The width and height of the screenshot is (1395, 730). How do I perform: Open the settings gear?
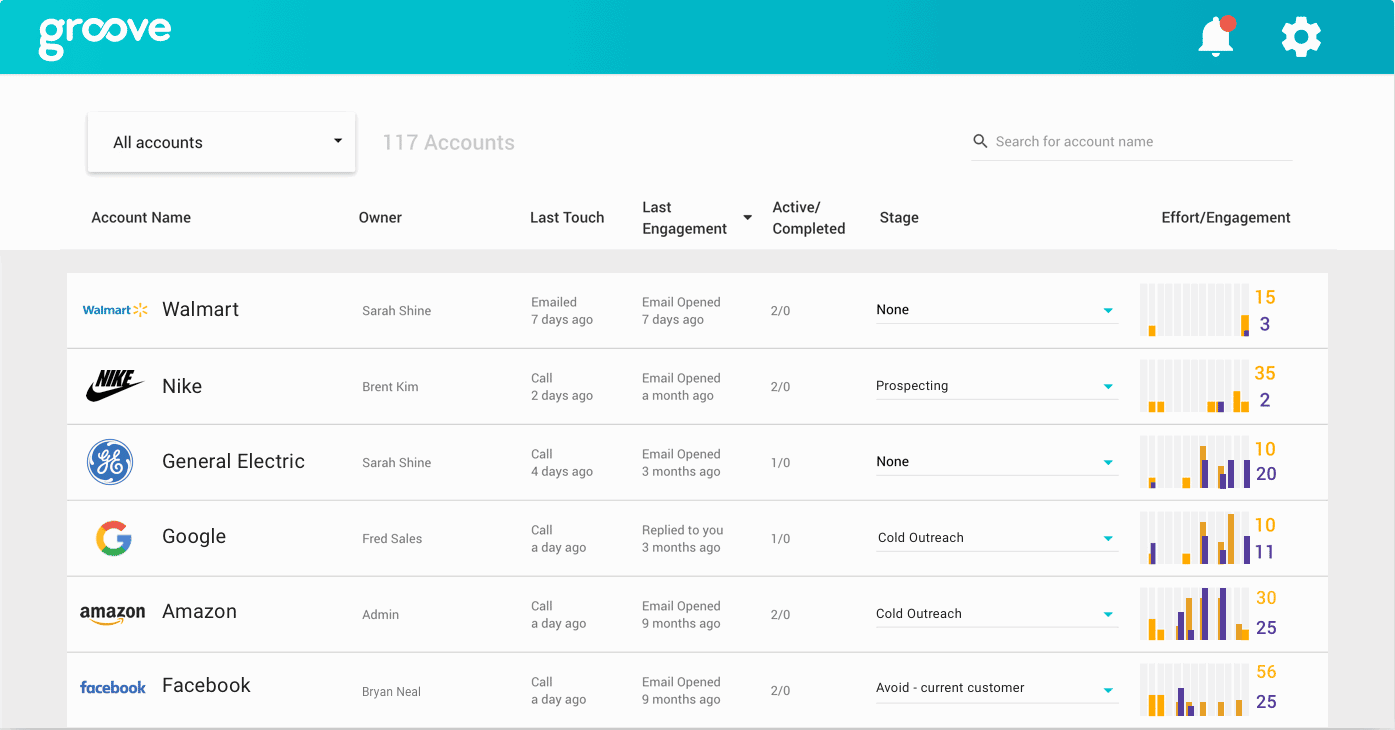tap(1301, 37)
